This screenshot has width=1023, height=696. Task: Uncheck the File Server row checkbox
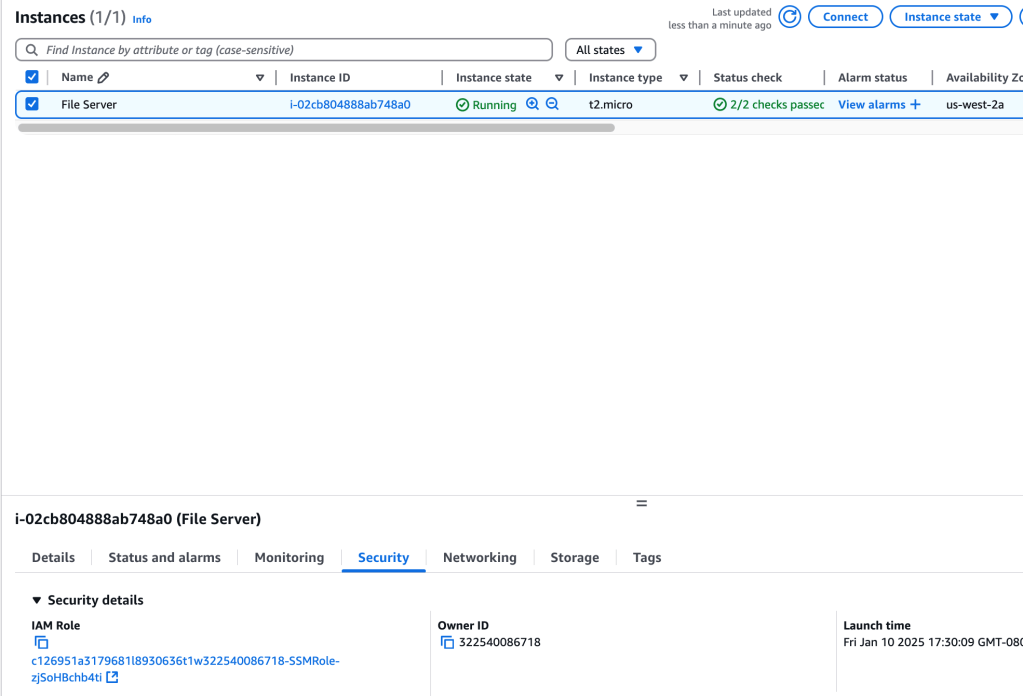click(x=32, y=104)
